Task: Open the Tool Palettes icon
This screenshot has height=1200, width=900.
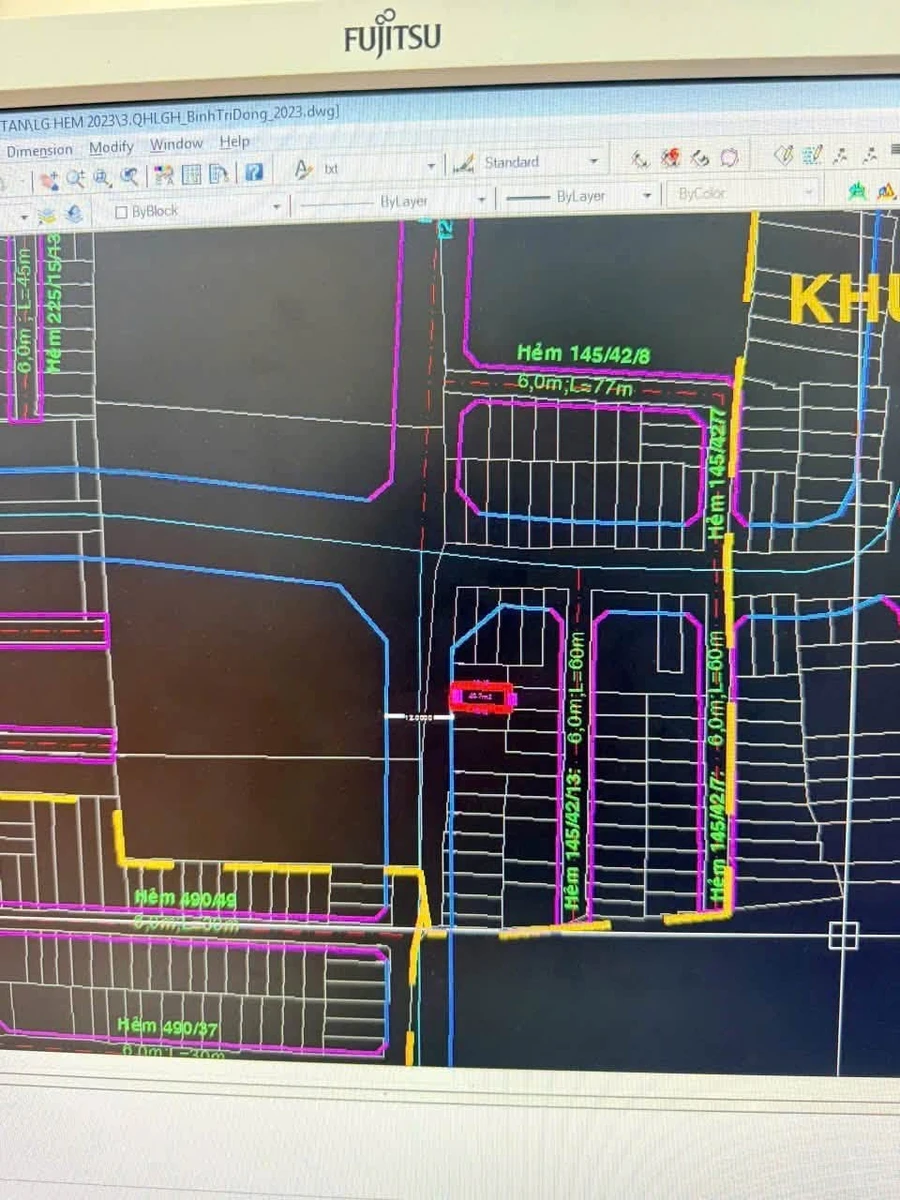Action: point(218,173)
